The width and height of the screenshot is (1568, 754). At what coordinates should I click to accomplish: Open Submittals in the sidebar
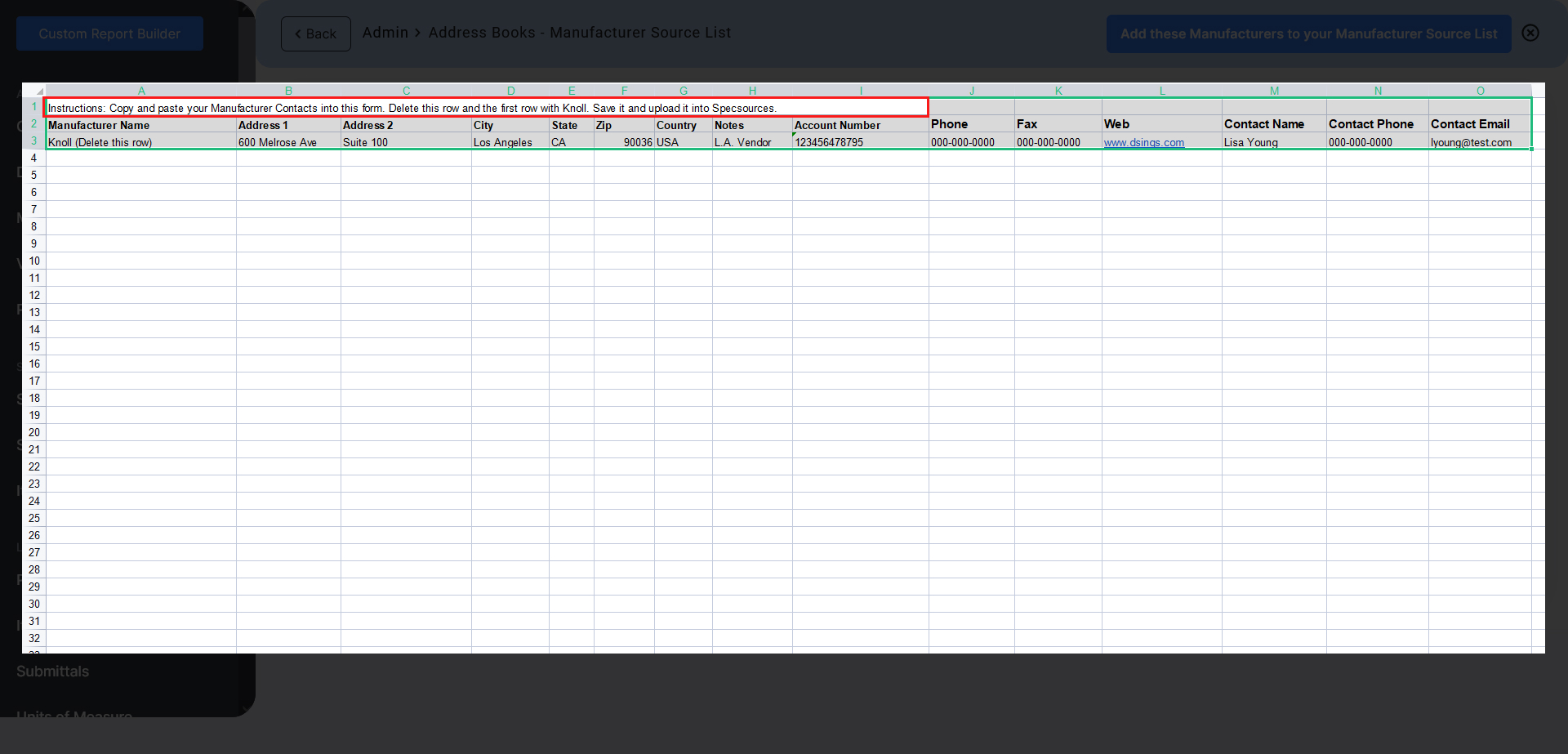pos(53,671)
